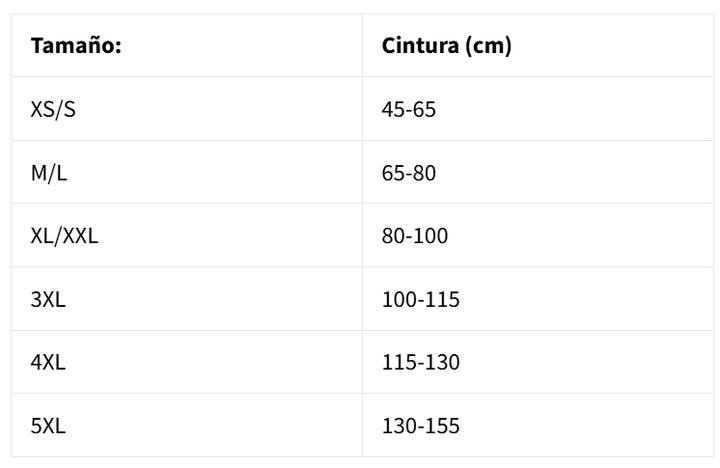Screen dimensions: 720x468
Task: Select the M/L size cell
Action: coord(49,173)
